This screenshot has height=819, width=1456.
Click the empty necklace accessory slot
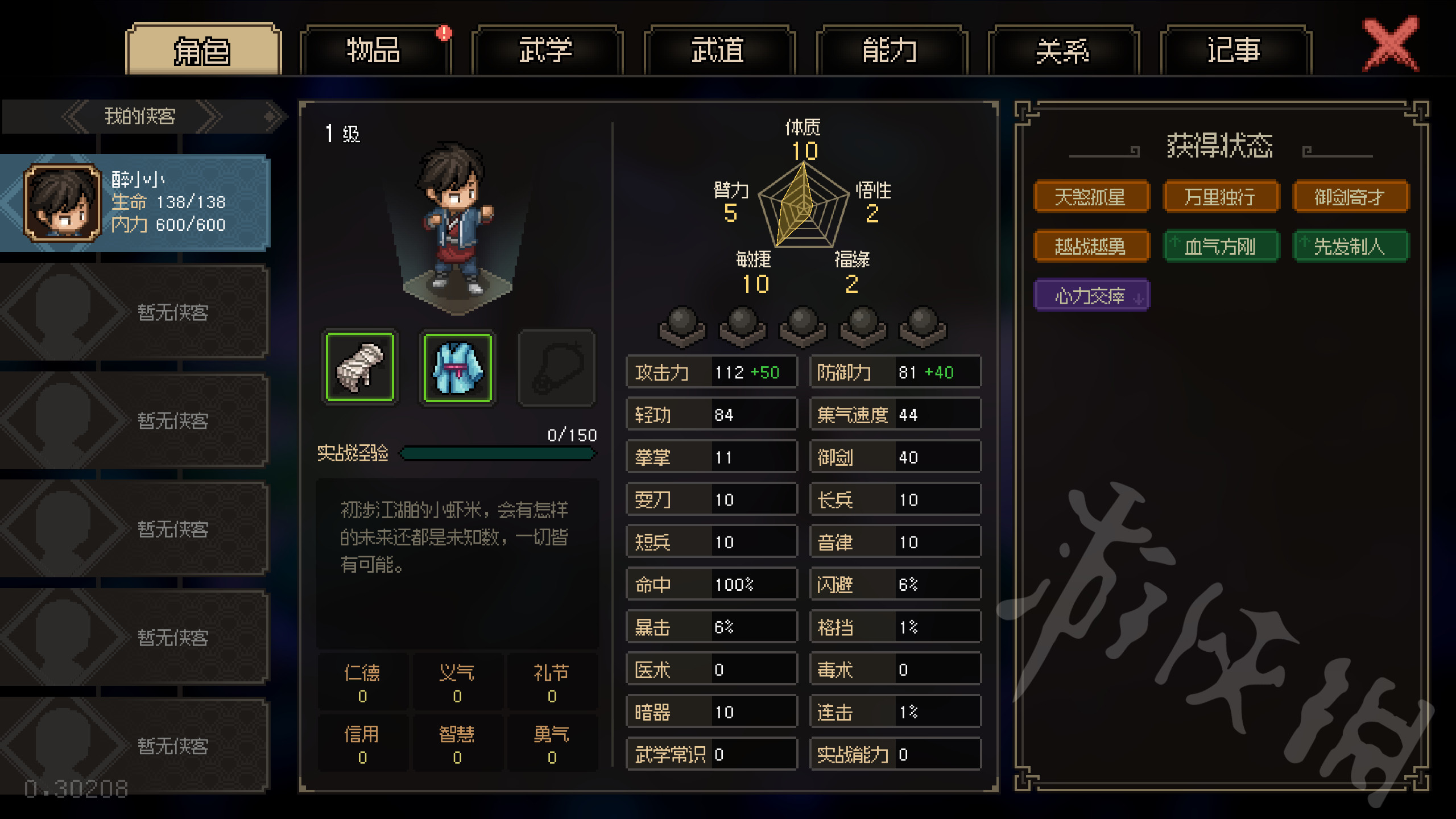[557, 367]
